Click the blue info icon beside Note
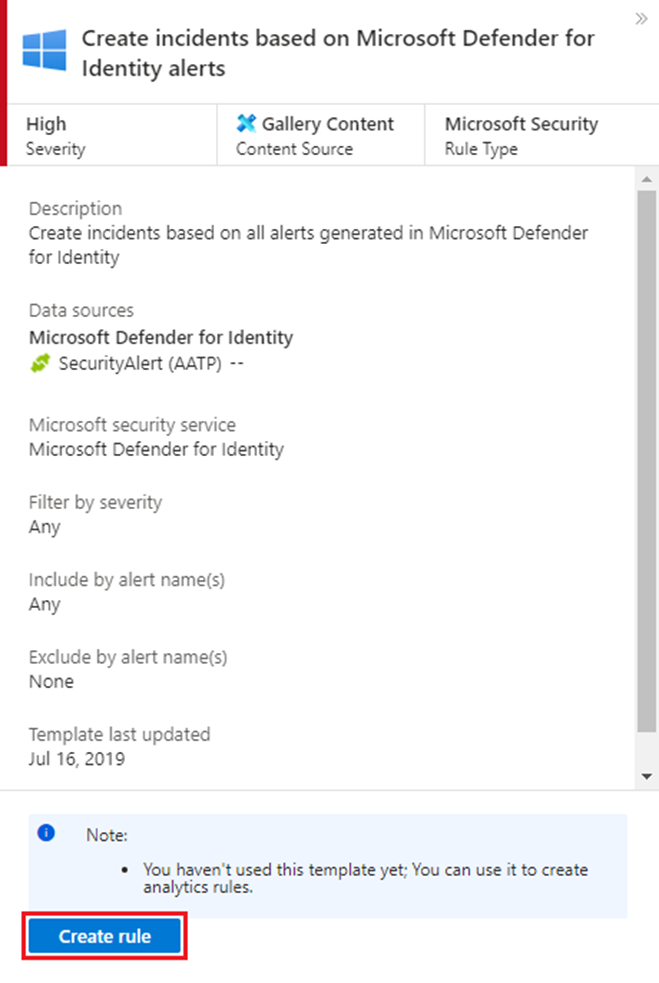The width and height of the screenshot is (659, 983). point(46,833)
